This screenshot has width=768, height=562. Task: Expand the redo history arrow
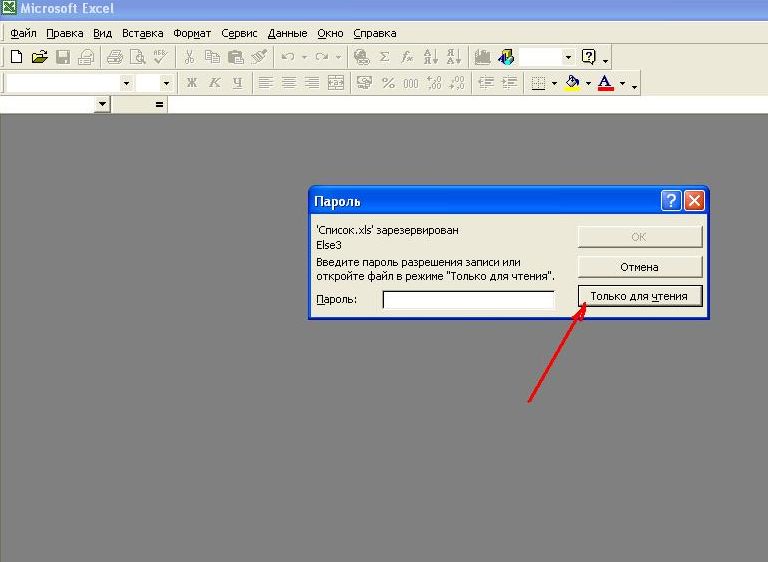(338, 57)
